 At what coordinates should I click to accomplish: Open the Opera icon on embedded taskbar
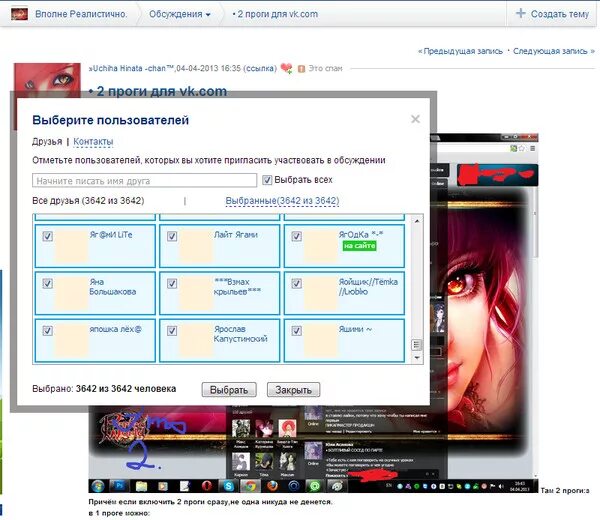[x=207, y=486]
